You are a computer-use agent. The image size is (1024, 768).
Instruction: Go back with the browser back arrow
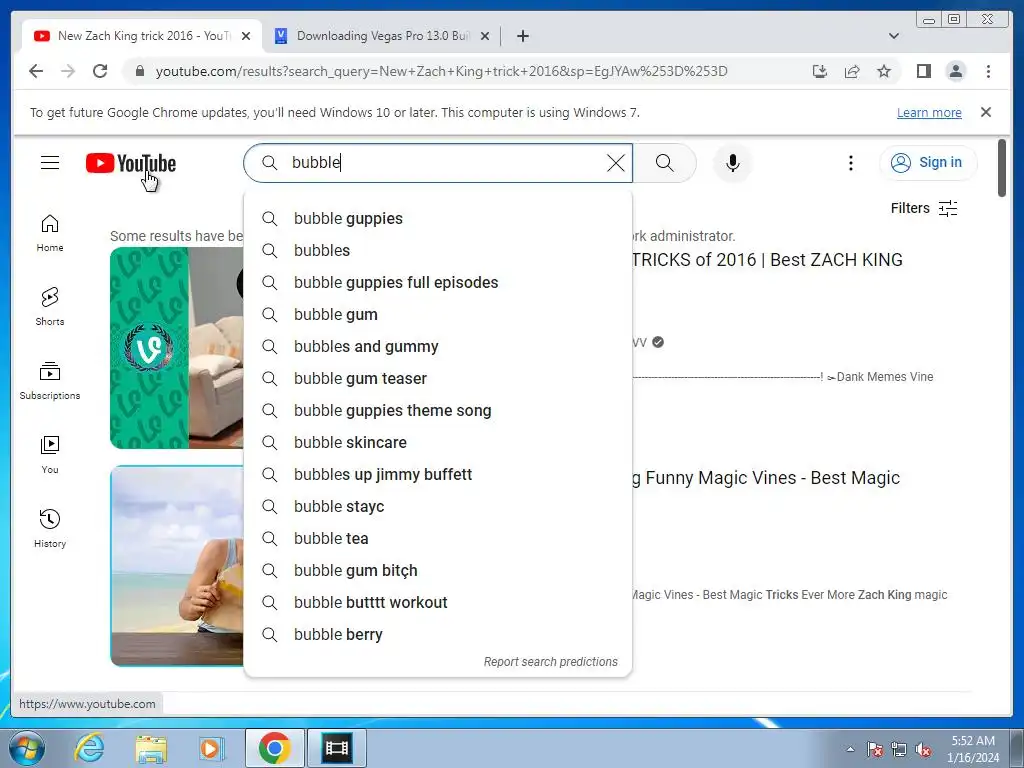[x=37, y=71]
